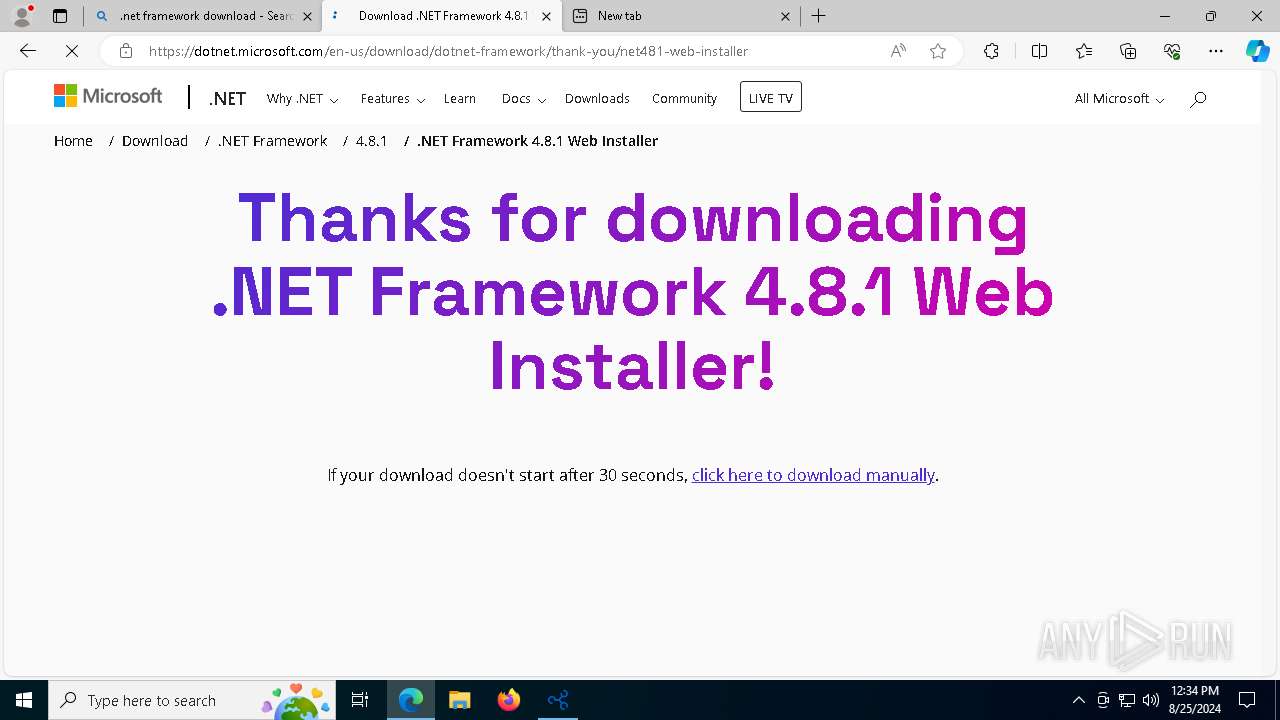Image resolution: width=1280 pixels, height=720 pixels.
Task: Go to .NET Framework breadcrumb
Action: [273, 141]
